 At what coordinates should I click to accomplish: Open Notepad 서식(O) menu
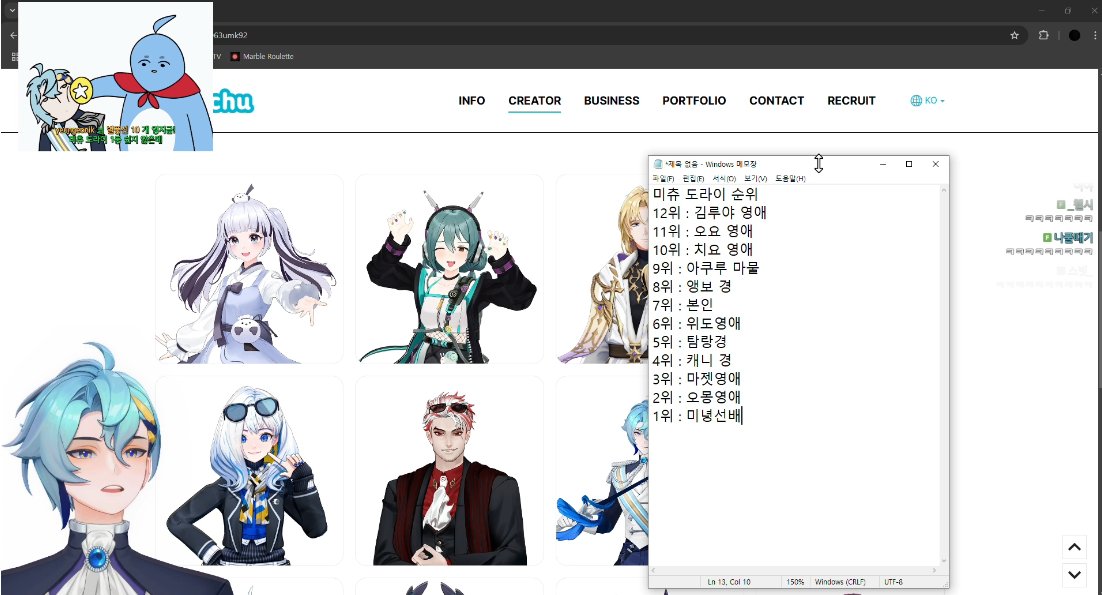tap(724, 178)
